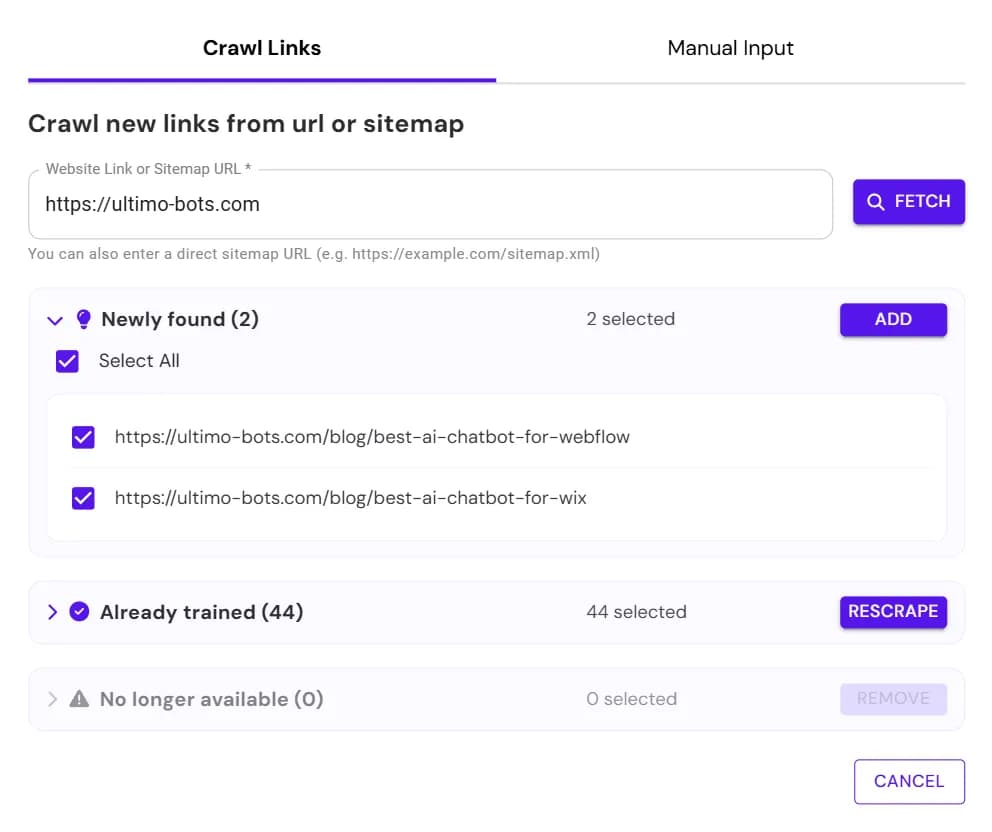Toggle the Select All checkbox
This screenshot has width=992, height=832.
[67, 361]
